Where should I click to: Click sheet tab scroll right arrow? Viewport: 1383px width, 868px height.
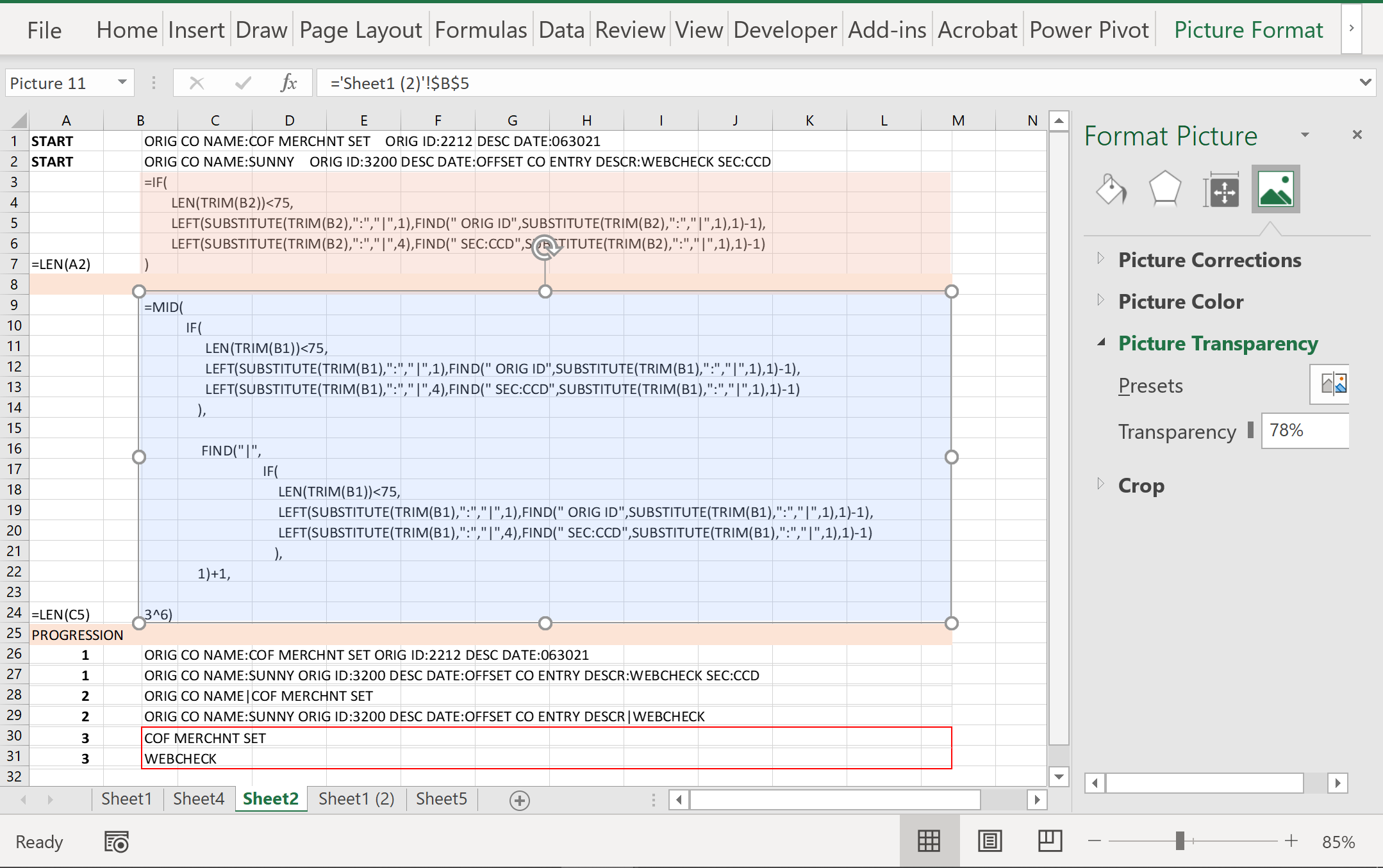(x=50, y=799)
